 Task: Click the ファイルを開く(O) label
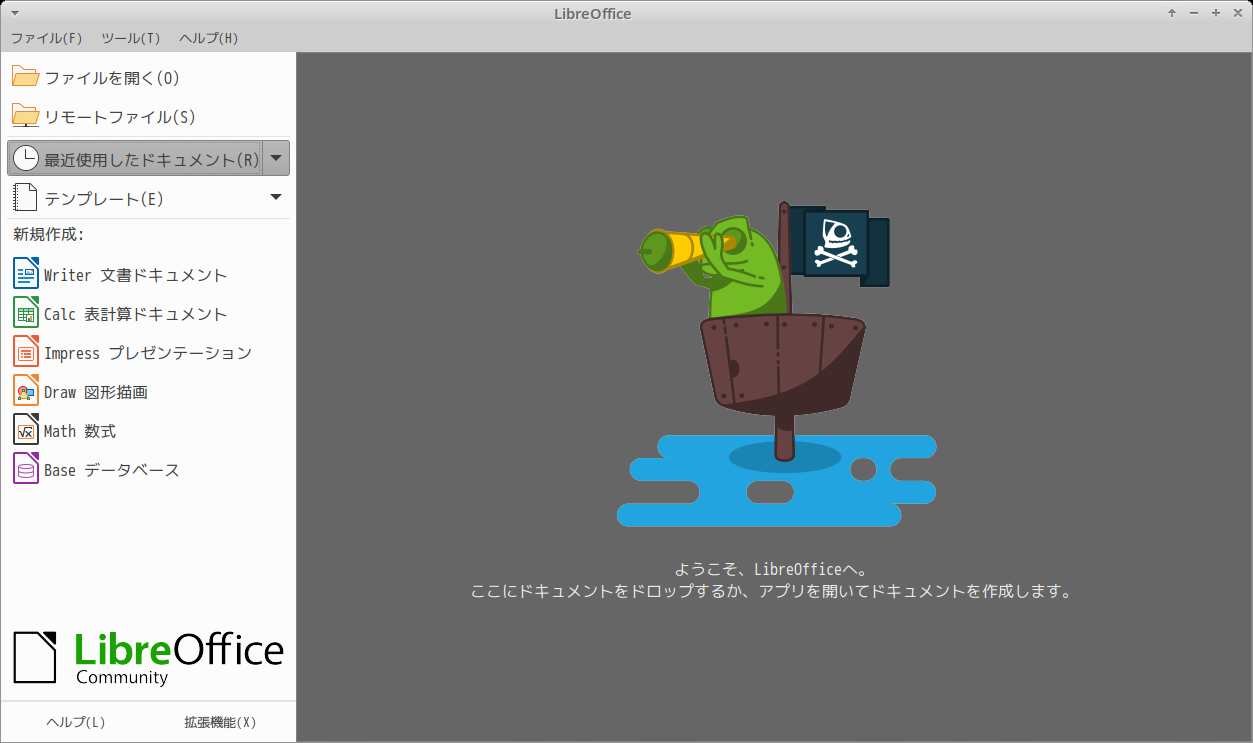tap(112, 78)
